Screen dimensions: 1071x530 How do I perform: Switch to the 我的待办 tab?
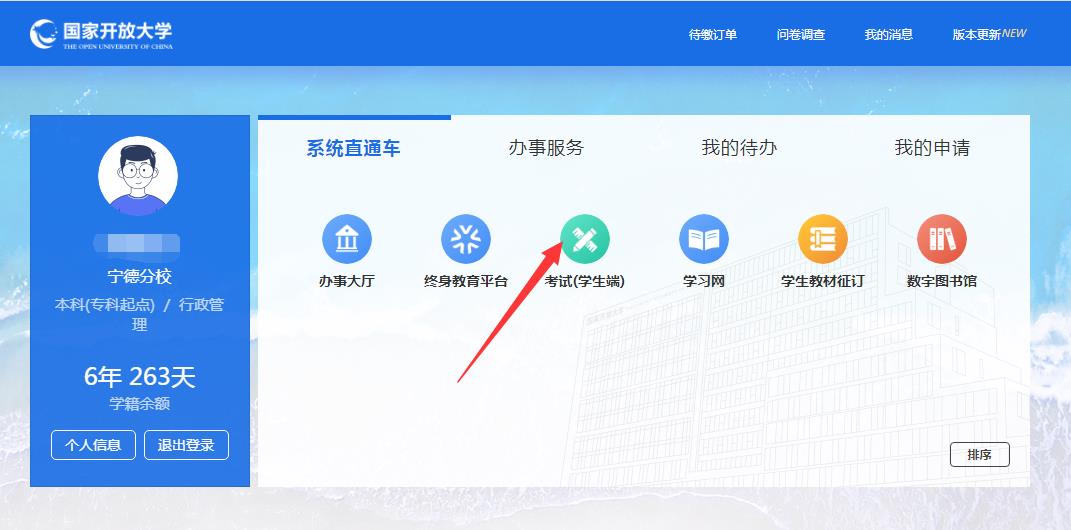click(739, 148)
